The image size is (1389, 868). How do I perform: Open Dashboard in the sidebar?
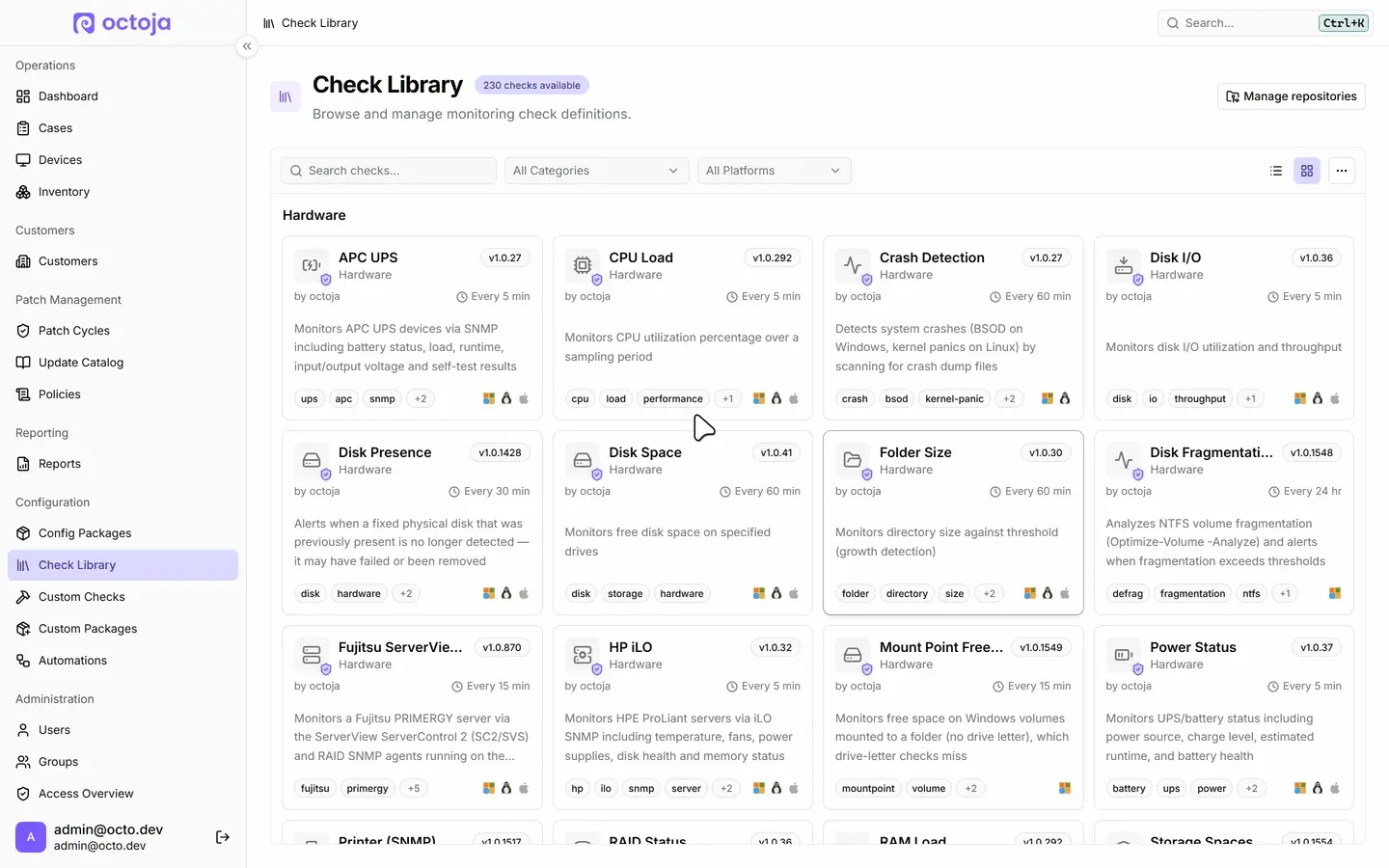pos(123,96)
